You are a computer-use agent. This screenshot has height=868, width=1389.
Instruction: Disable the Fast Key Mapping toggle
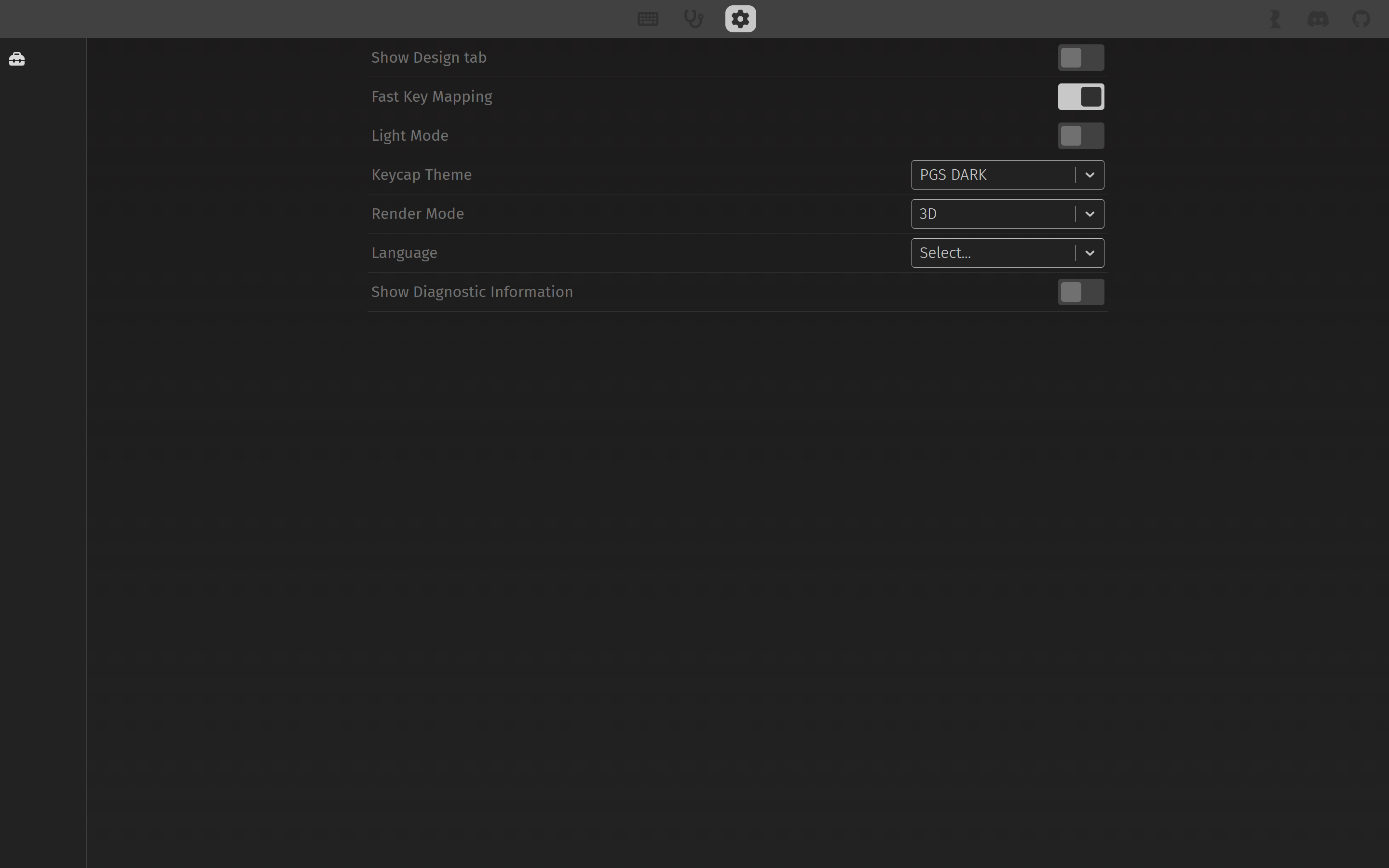(1080, 96)
